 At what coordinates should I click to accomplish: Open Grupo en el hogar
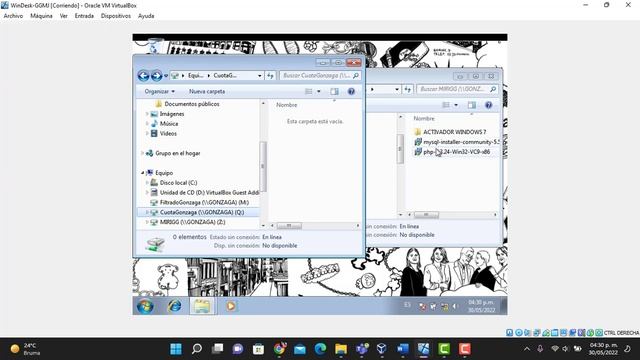pyautogui.click(x=178, y=153)
